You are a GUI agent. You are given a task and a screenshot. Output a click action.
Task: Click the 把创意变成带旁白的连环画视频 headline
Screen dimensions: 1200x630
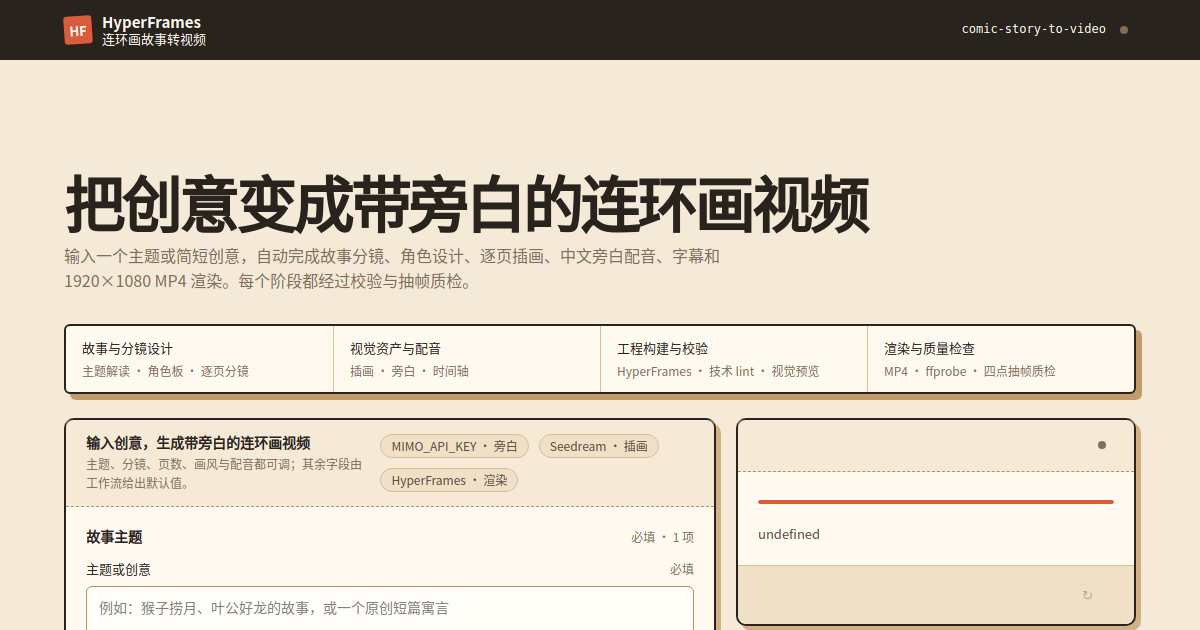(467, 205)
